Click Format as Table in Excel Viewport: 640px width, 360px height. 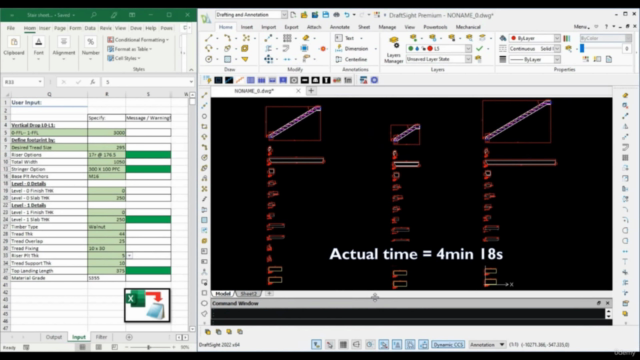129,49
